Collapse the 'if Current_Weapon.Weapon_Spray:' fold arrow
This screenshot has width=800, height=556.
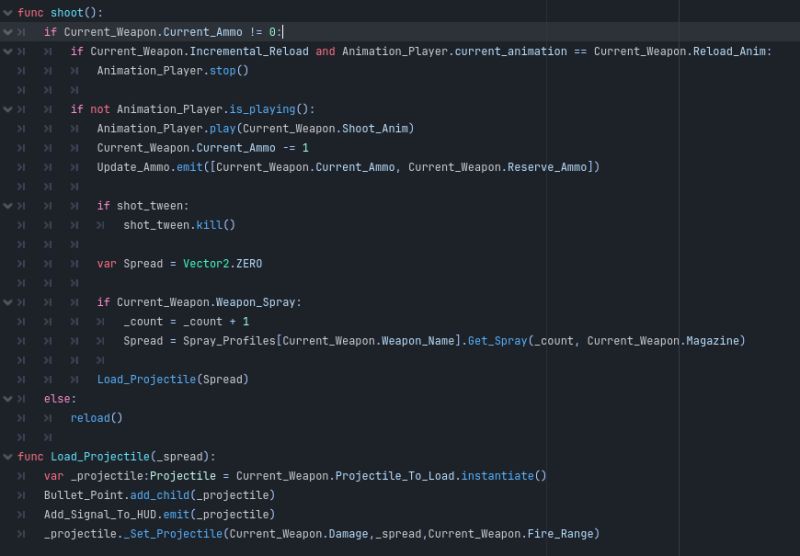[8, 302]
